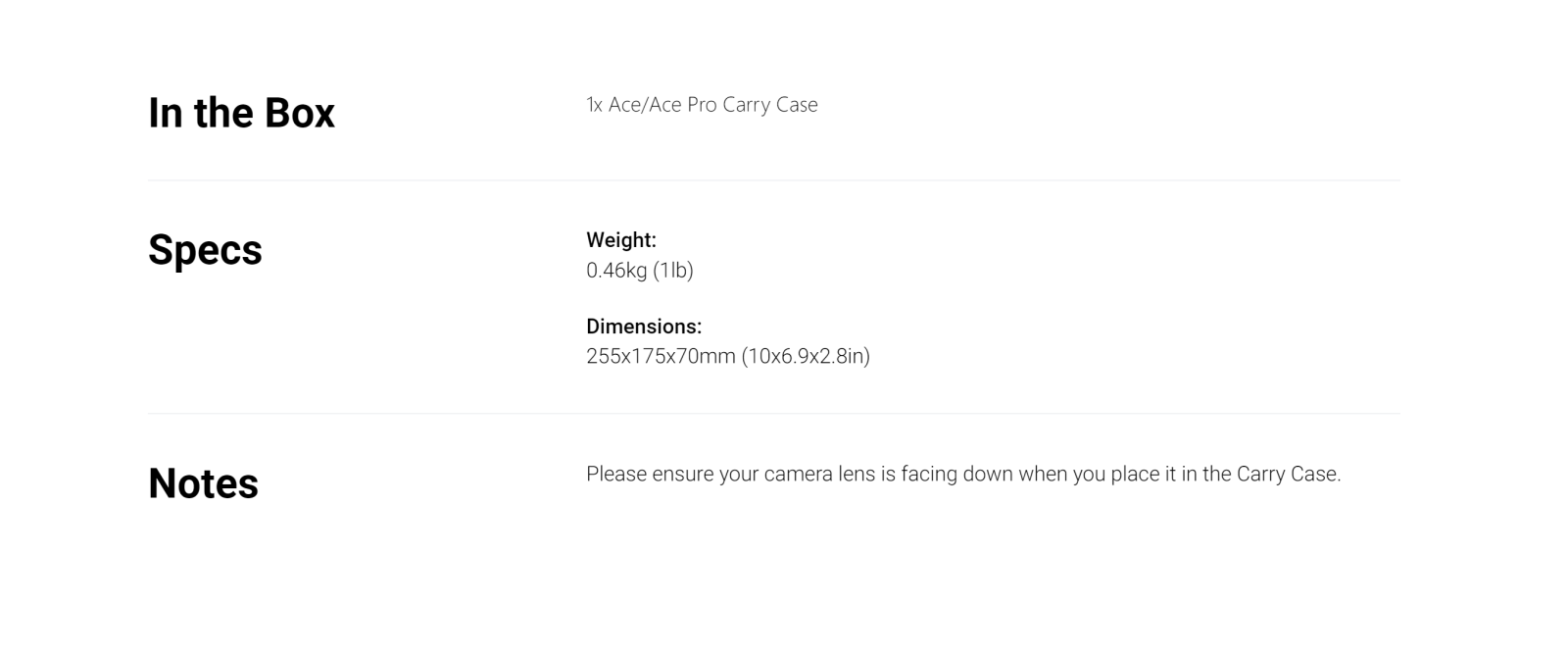Viewport: 1568px width, 656px height.
Task: Click the "Dimensions:" label
Action: pos(644,326)
